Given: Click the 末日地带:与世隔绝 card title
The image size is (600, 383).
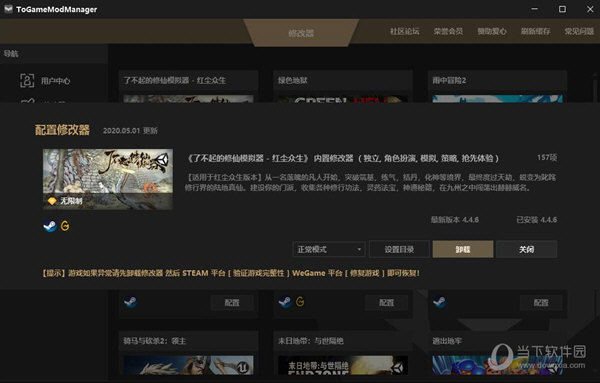Looking at the screenshot, I should click(311, 341).
